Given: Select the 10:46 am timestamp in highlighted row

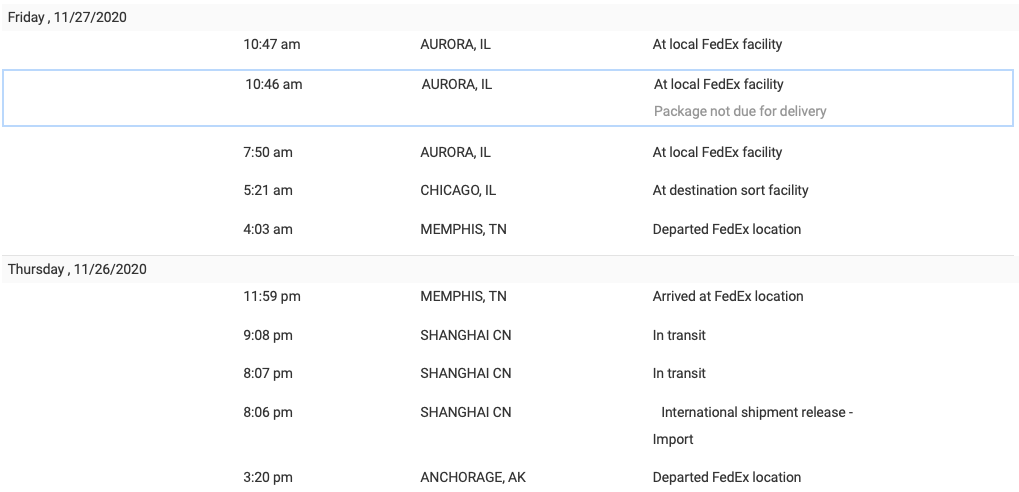Looking at the screenshot, I should (x=274, y=84).
